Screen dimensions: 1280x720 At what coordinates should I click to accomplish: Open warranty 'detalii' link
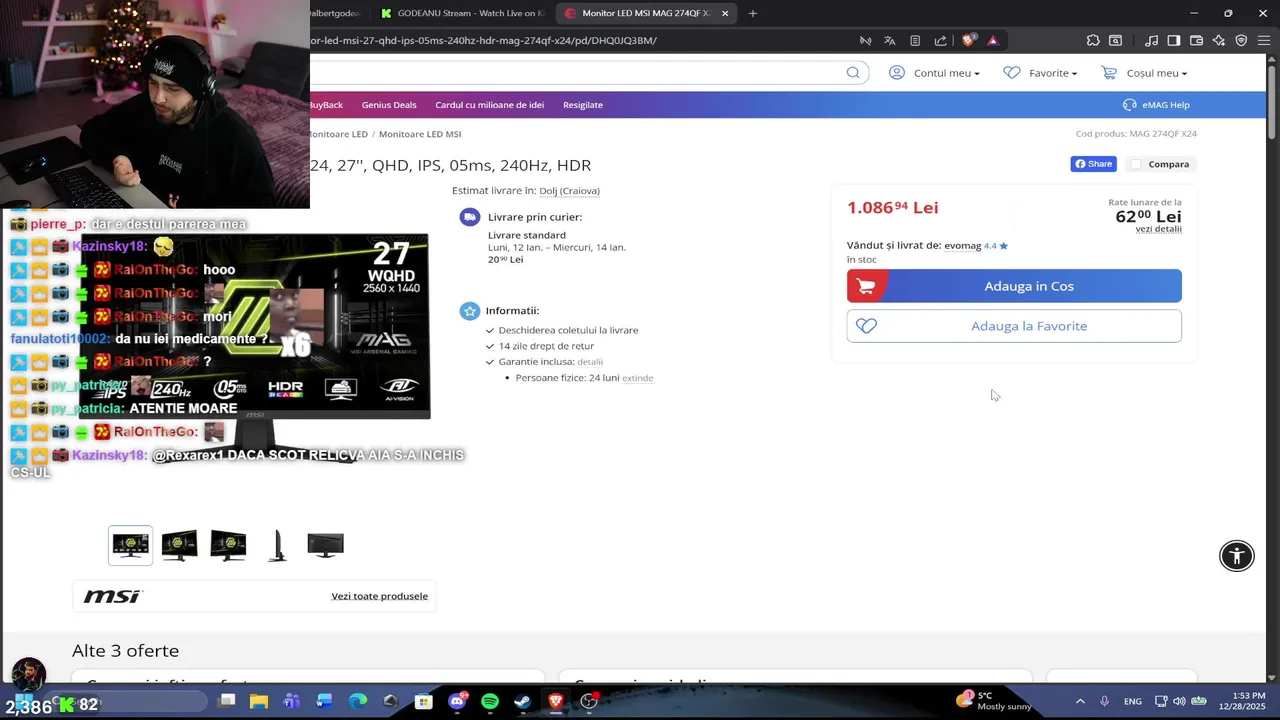click(590, 362)
